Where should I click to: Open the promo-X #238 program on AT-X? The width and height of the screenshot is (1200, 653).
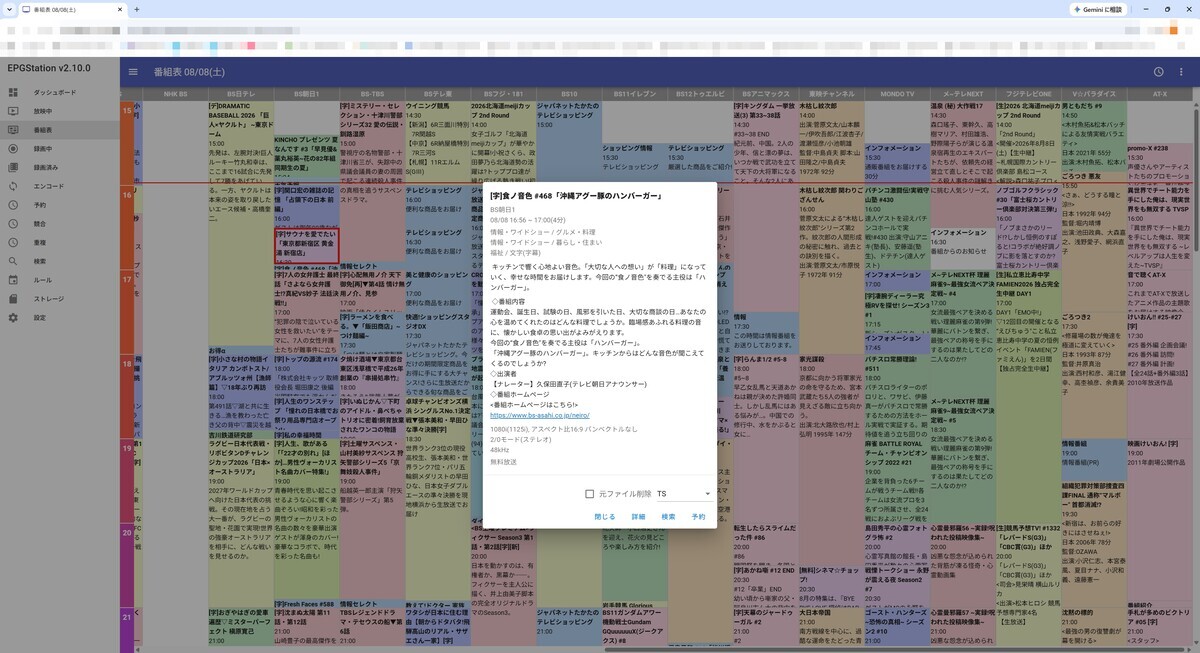click(x=1160, y=163)
